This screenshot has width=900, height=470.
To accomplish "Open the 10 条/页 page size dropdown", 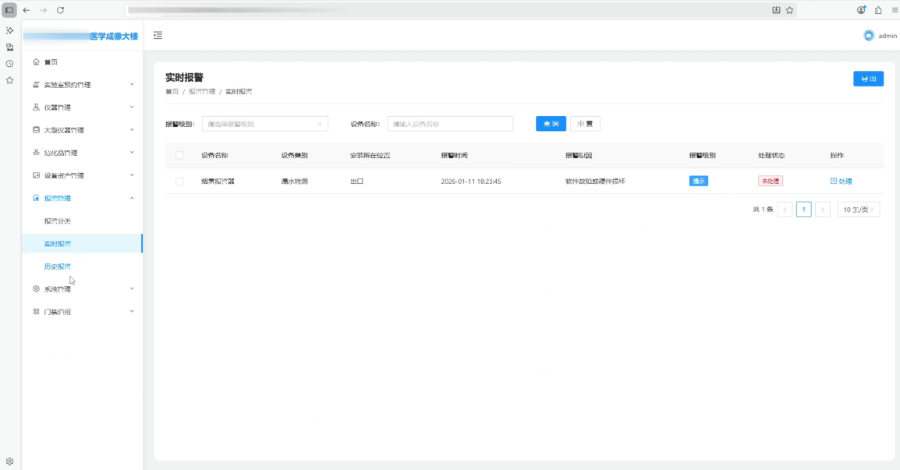I will point(858,209).
